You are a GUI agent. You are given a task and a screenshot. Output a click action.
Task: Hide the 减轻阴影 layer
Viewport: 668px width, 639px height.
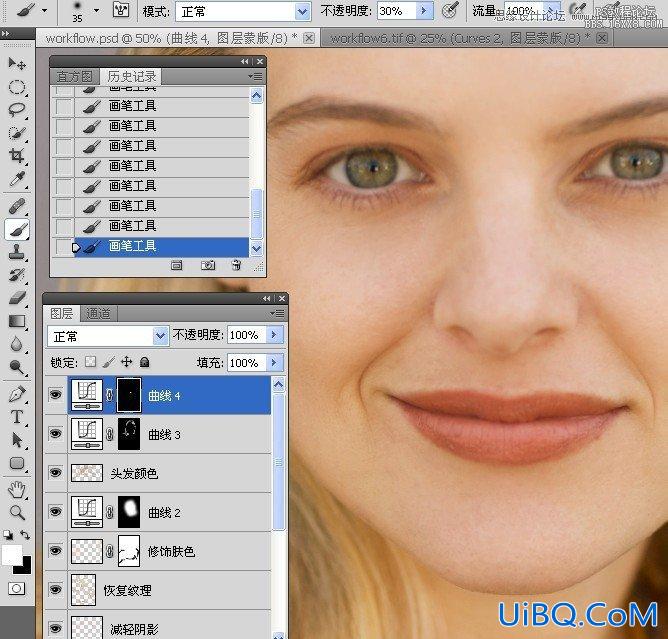(55, 628)
